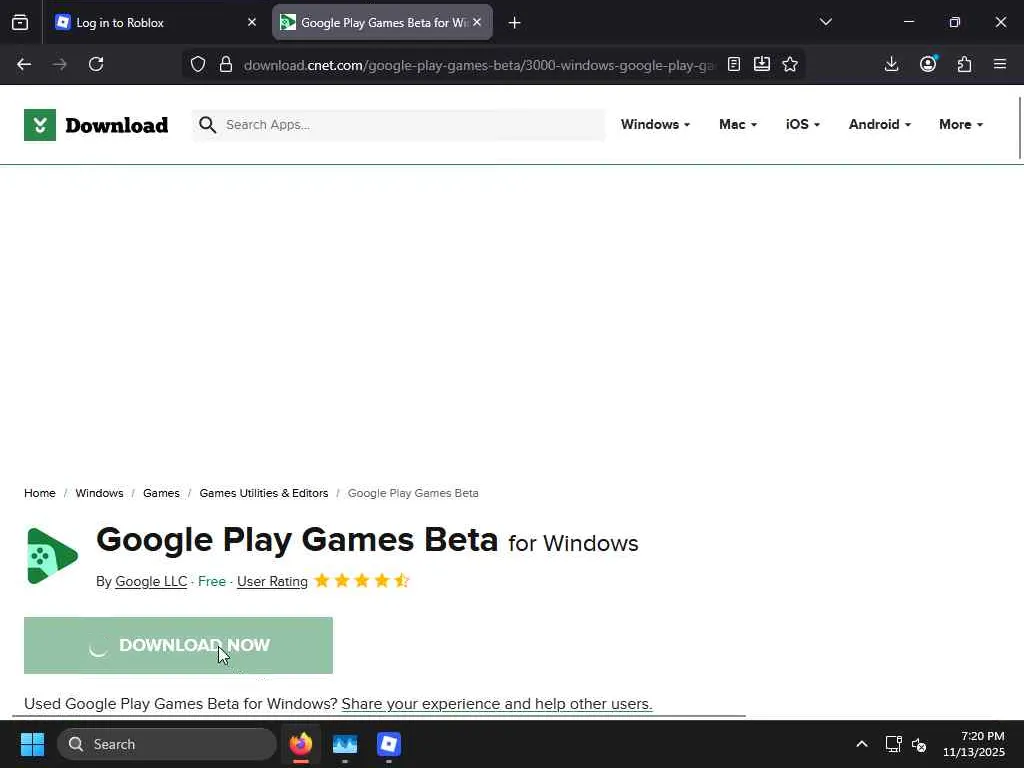Open the extensions puzzle icon
This screenshot has height=768, width=1024.
(x=965, y=64)
